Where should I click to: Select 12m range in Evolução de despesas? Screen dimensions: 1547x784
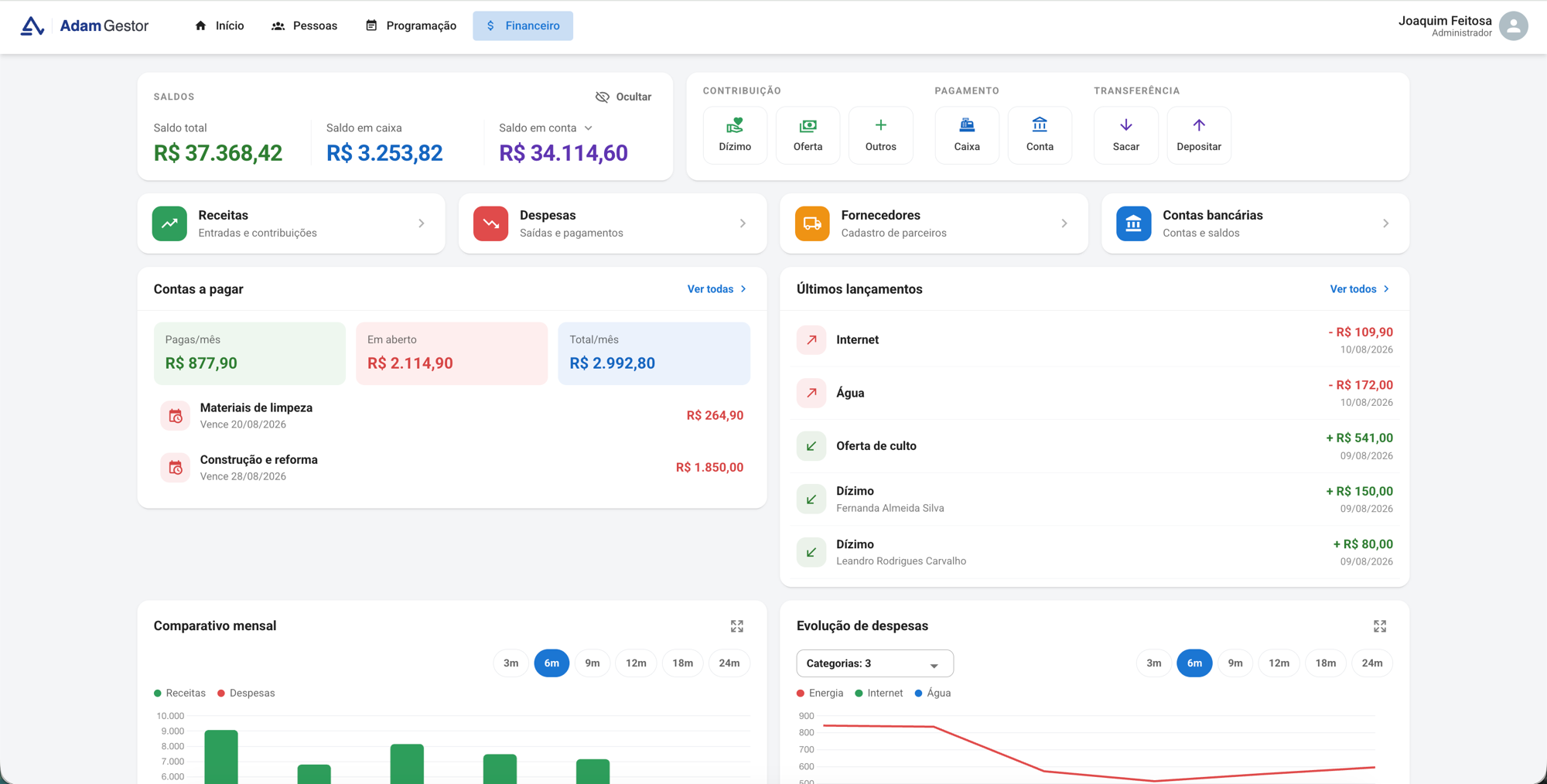[1279, 663]
